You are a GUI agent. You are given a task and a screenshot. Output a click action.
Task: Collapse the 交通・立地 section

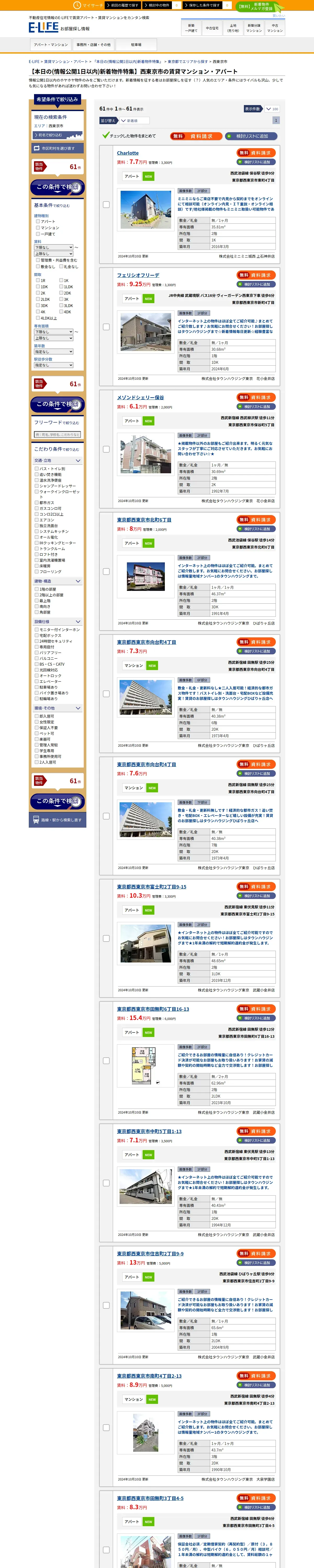[57, 461]
